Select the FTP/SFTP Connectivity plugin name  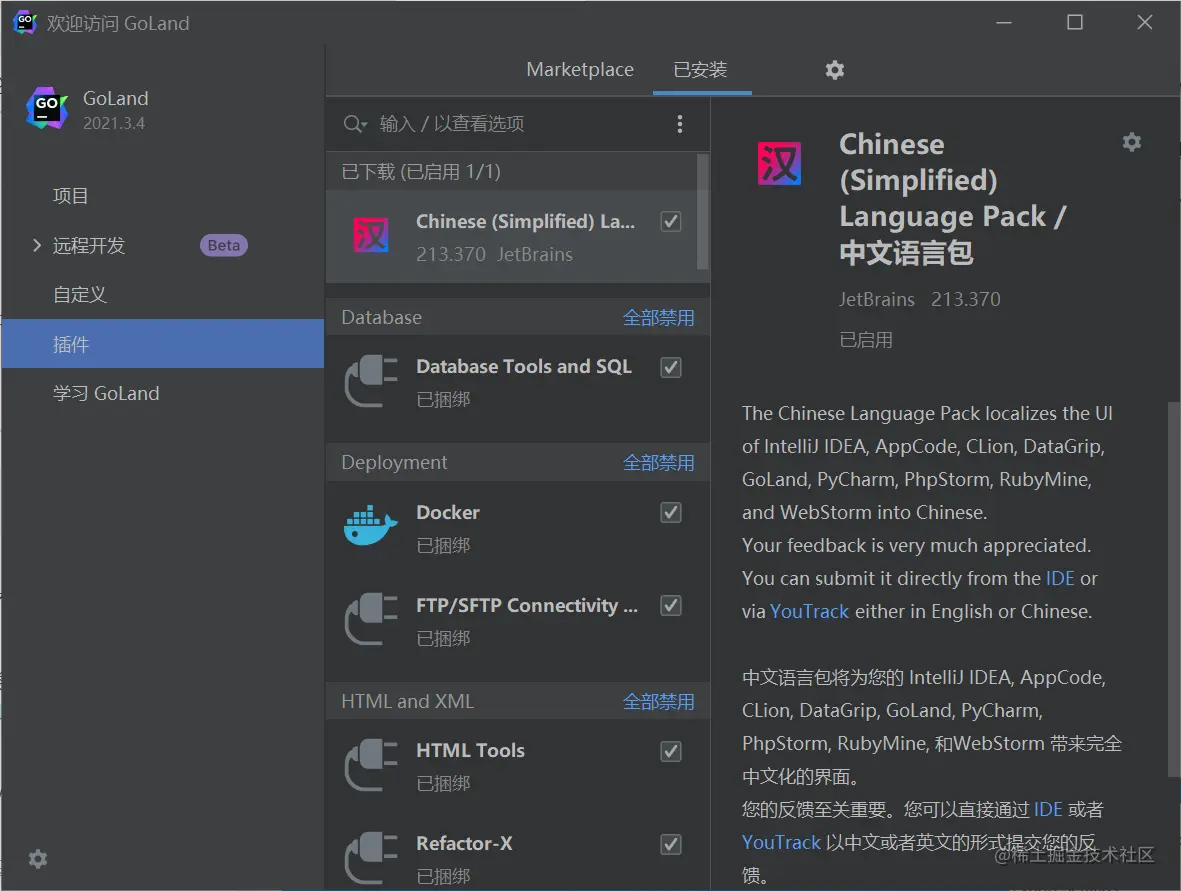[526, 606]
